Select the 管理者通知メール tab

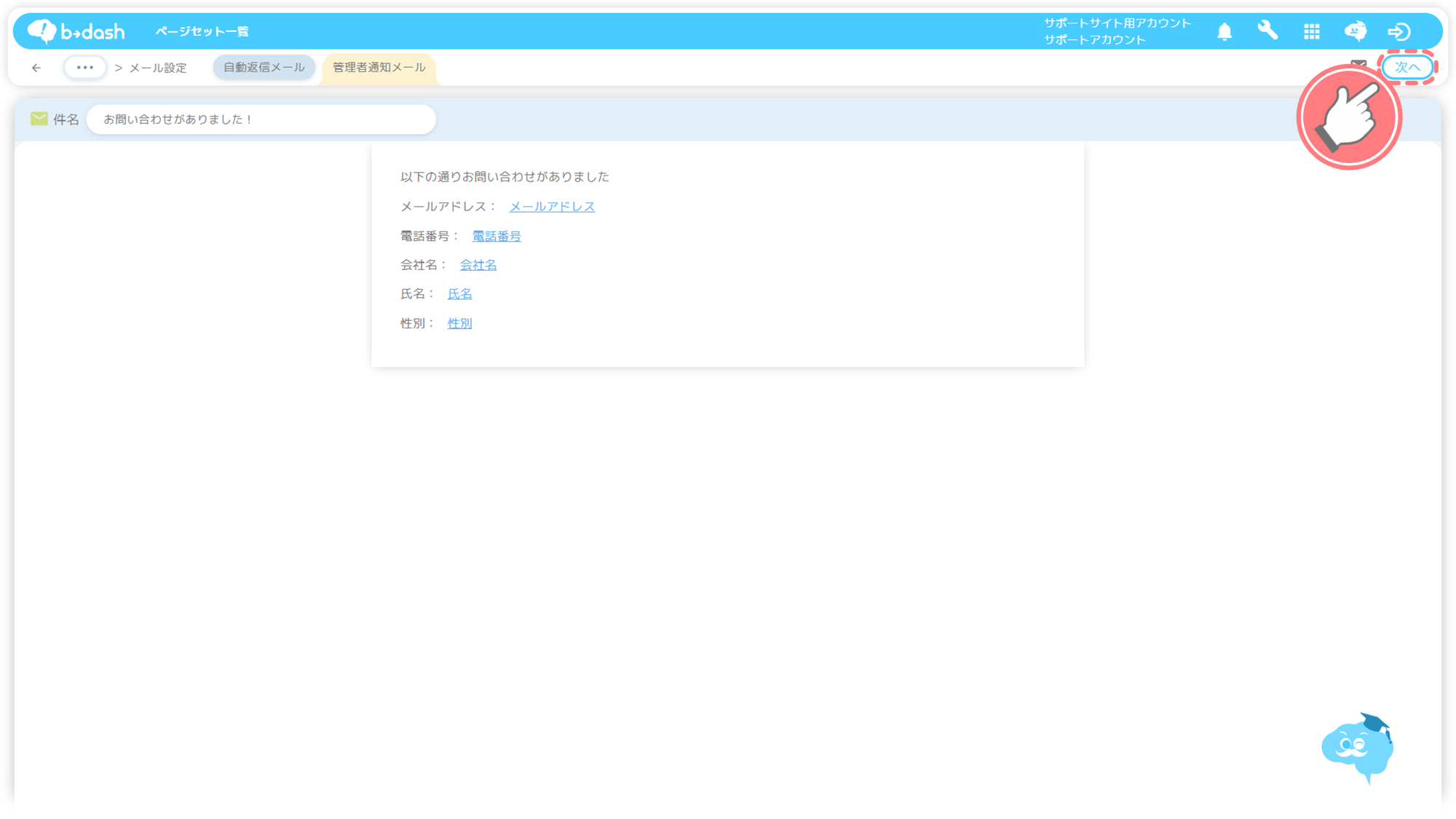pos(379,67)
